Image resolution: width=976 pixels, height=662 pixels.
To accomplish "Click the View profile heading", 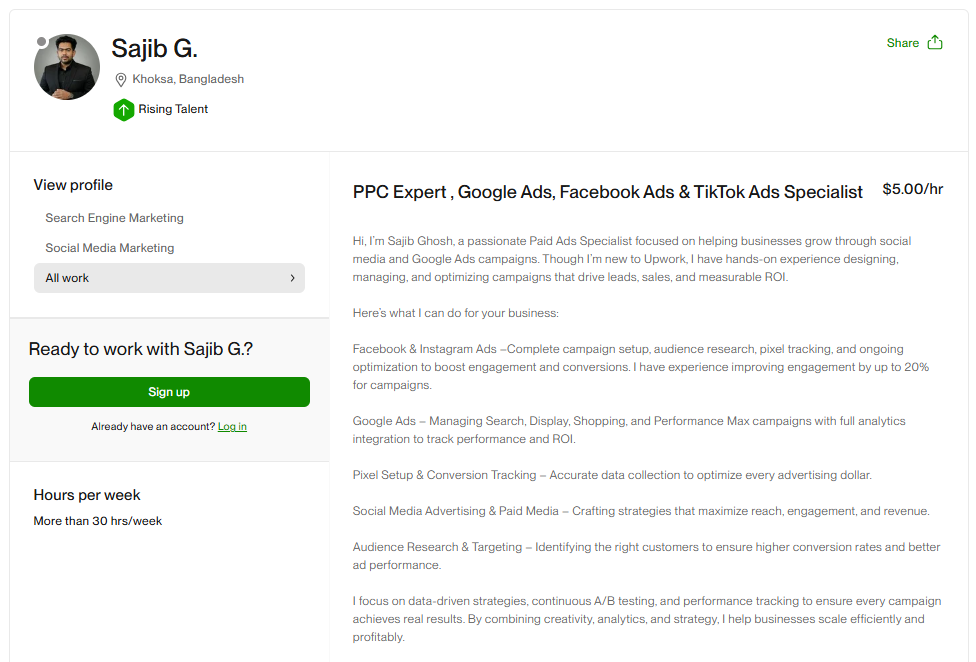I will point(73,185).
